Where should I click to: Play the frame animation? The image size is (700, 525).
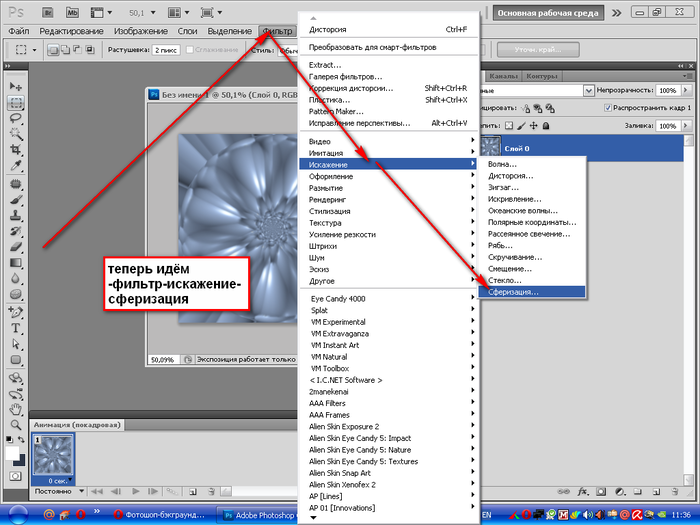(136, 491)
